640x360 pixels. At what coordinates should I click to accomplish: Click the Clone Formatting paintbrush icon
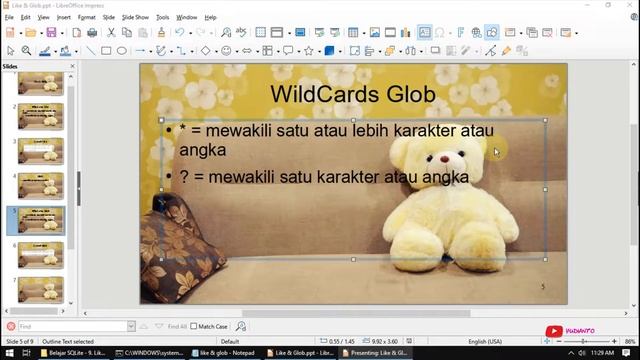pos(161,32)
